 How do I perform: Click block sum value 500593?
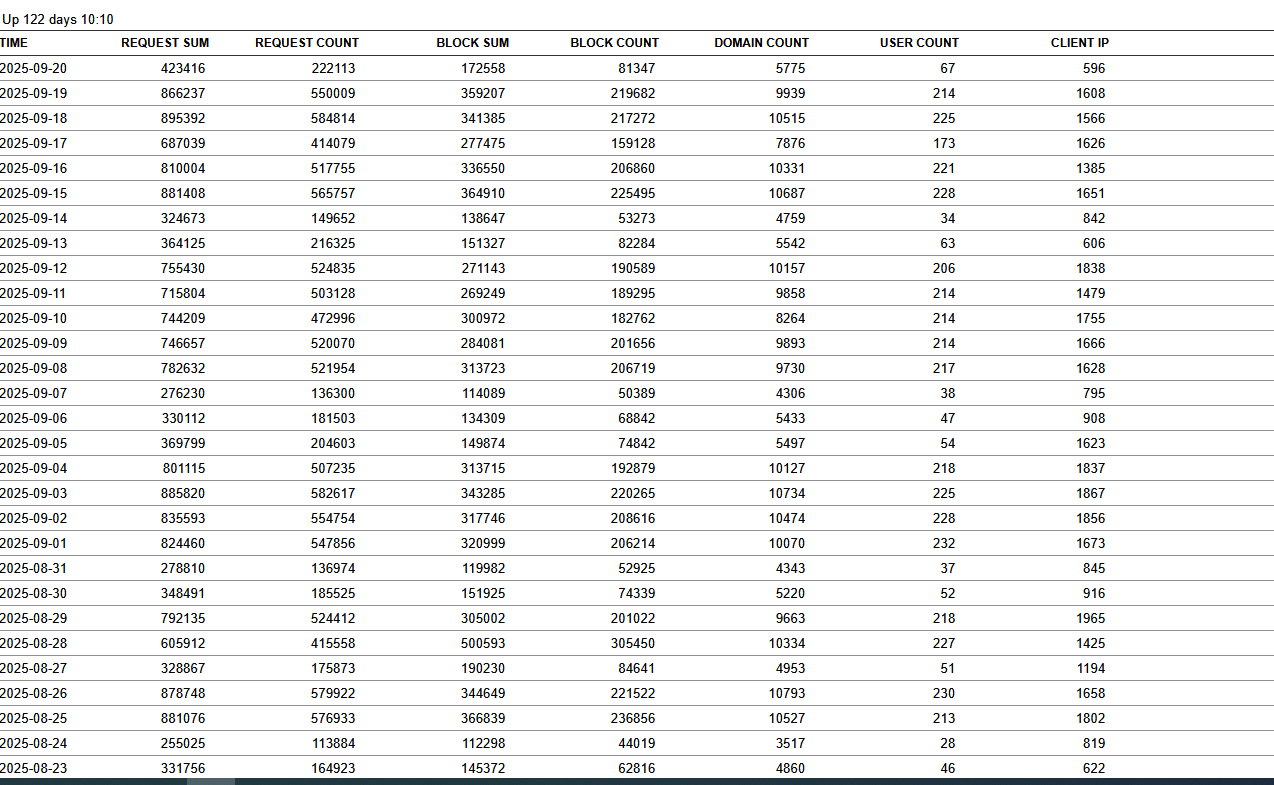click(x=483, y=644)
